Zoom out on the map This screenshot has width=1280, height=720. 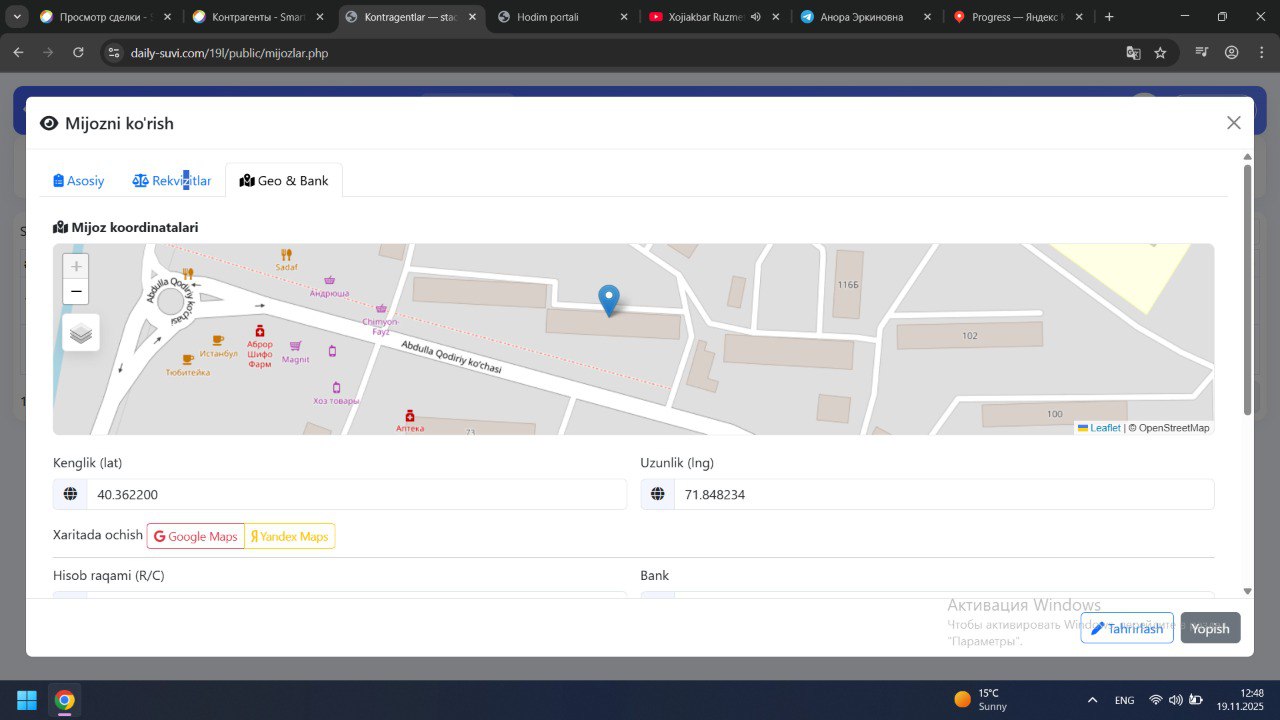76,292
